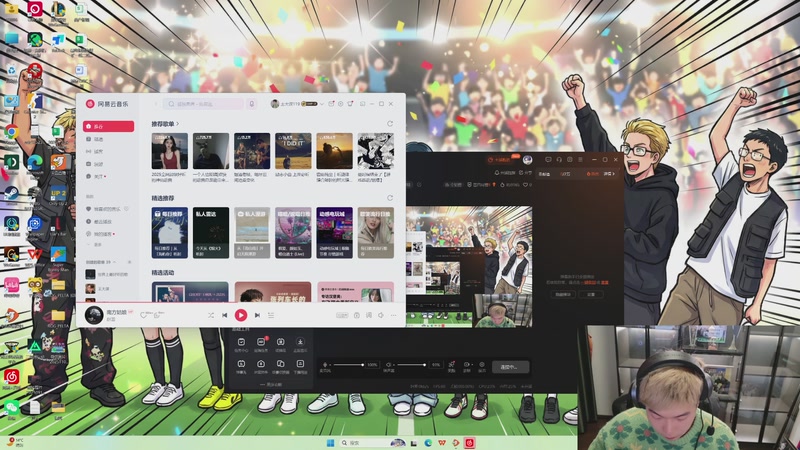Click the chat bubble icon in streaming app title bar
Viewport: 800px width, 450px height.
(548, 160)
